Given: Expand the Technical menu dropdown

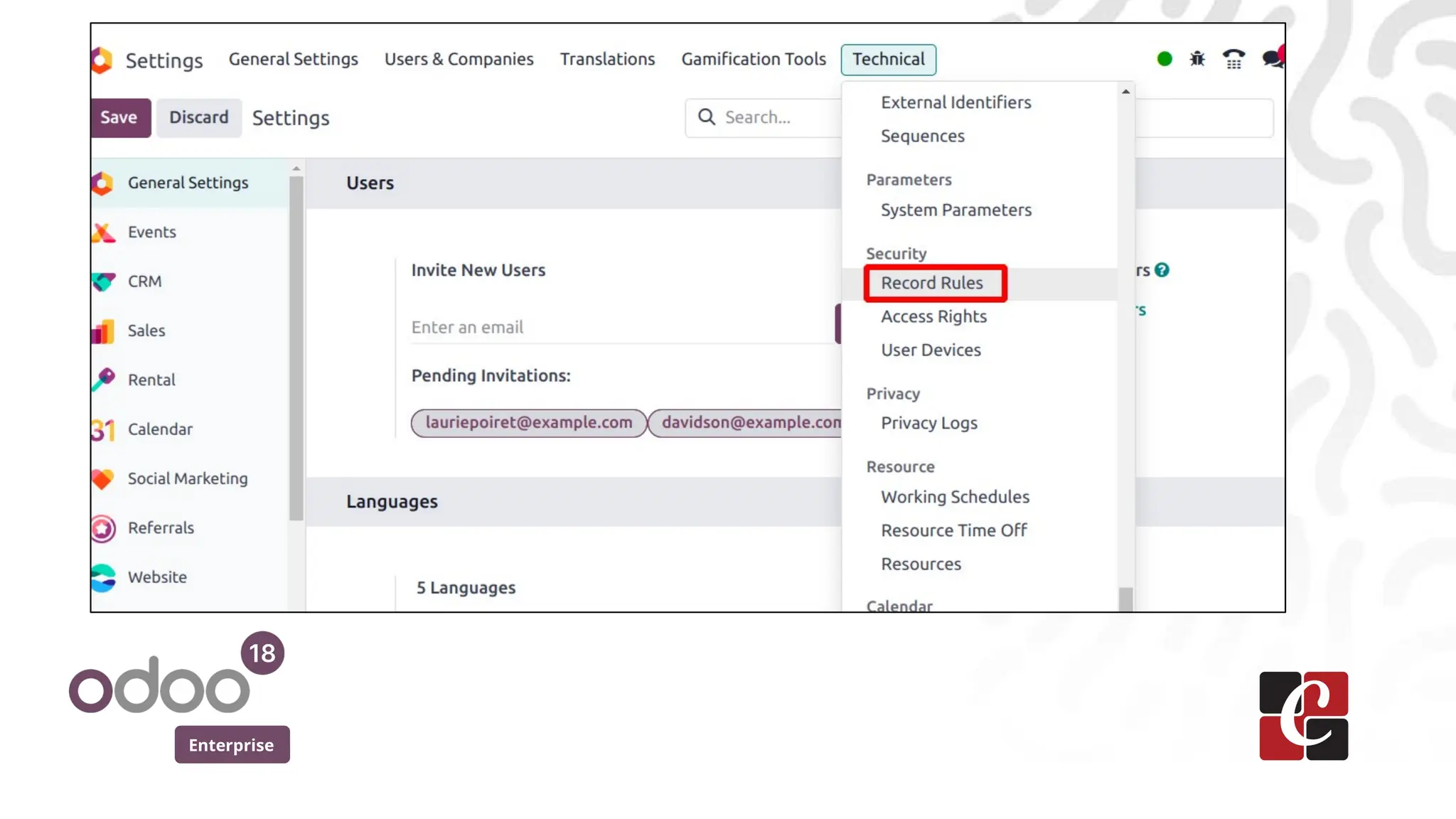Looking at the screenshot, I should (888, 59).
